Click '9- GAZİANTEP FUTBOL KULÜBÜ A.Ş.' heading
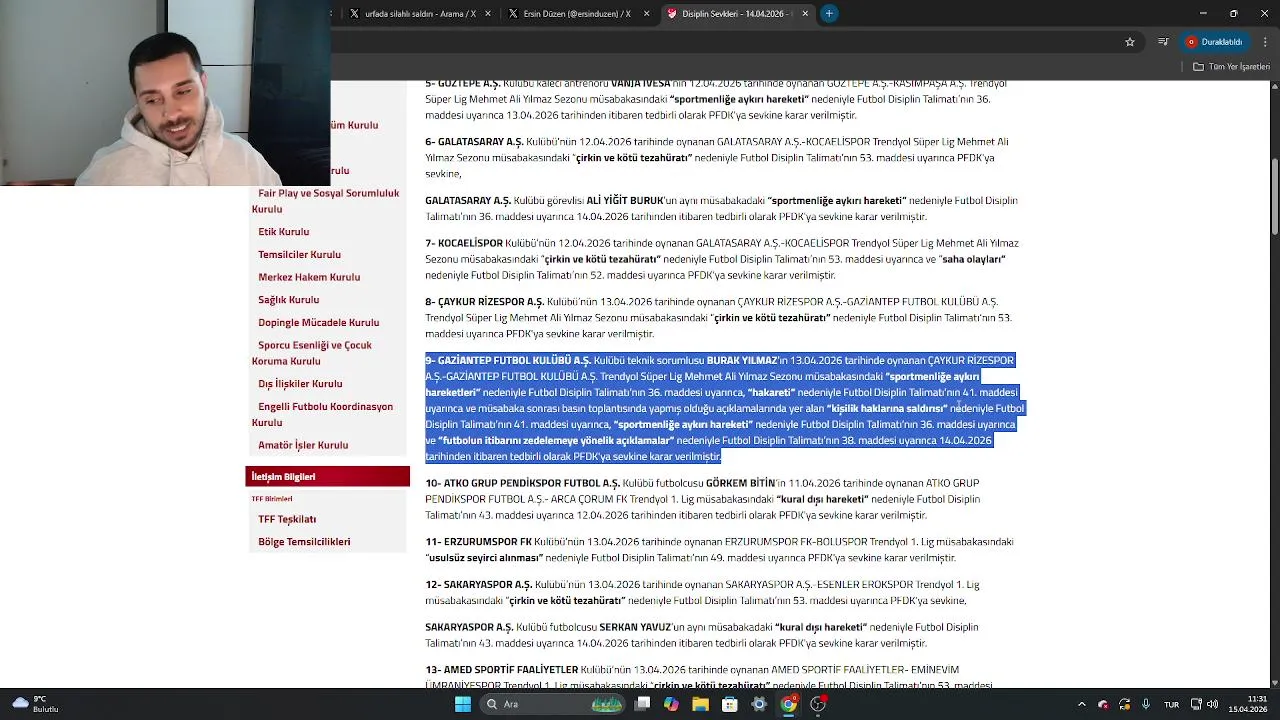The height and width of the screenshot is (720, 1280). [508, 361]
